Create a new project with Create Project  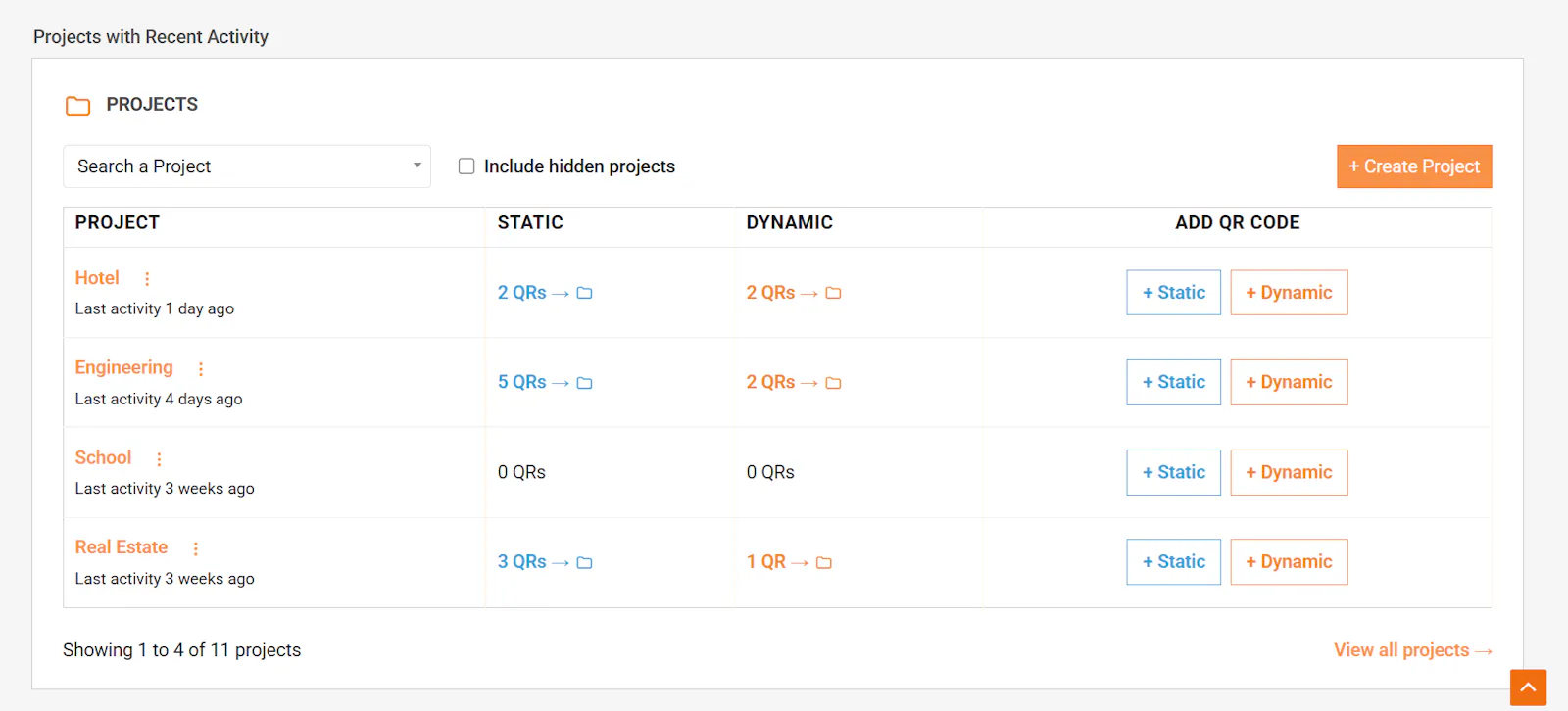(1414, 166)
